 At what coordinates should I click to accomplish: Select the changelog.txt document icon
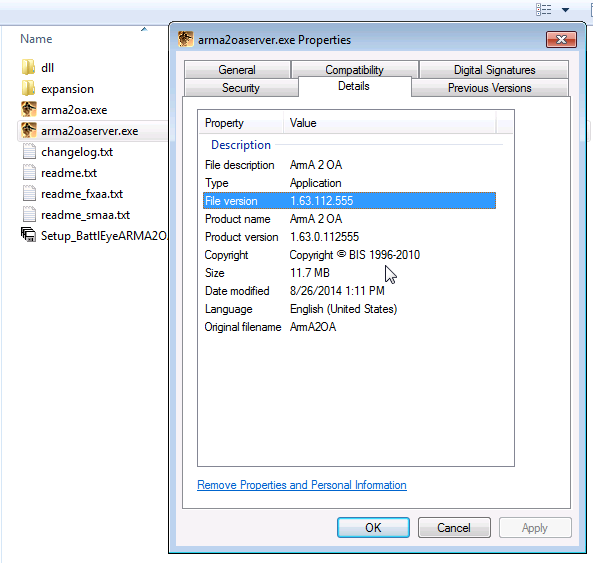[29, 152]
